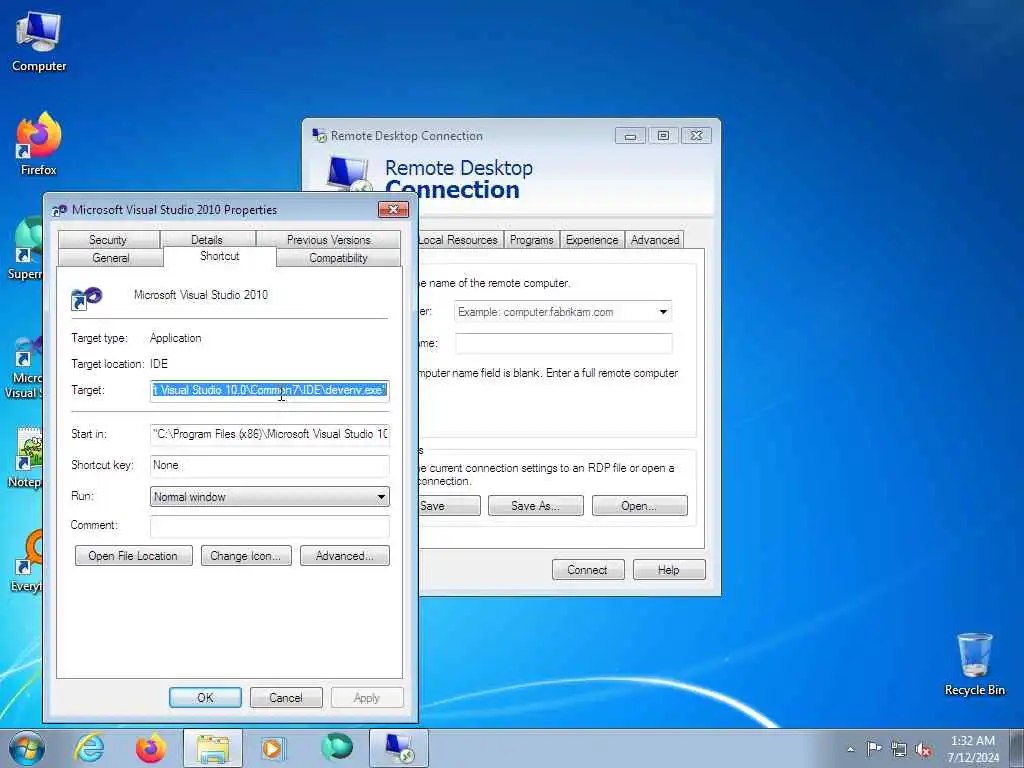Open the Computer desktop icon
The width and height of the screenshot is (1024, 768).
39,42
